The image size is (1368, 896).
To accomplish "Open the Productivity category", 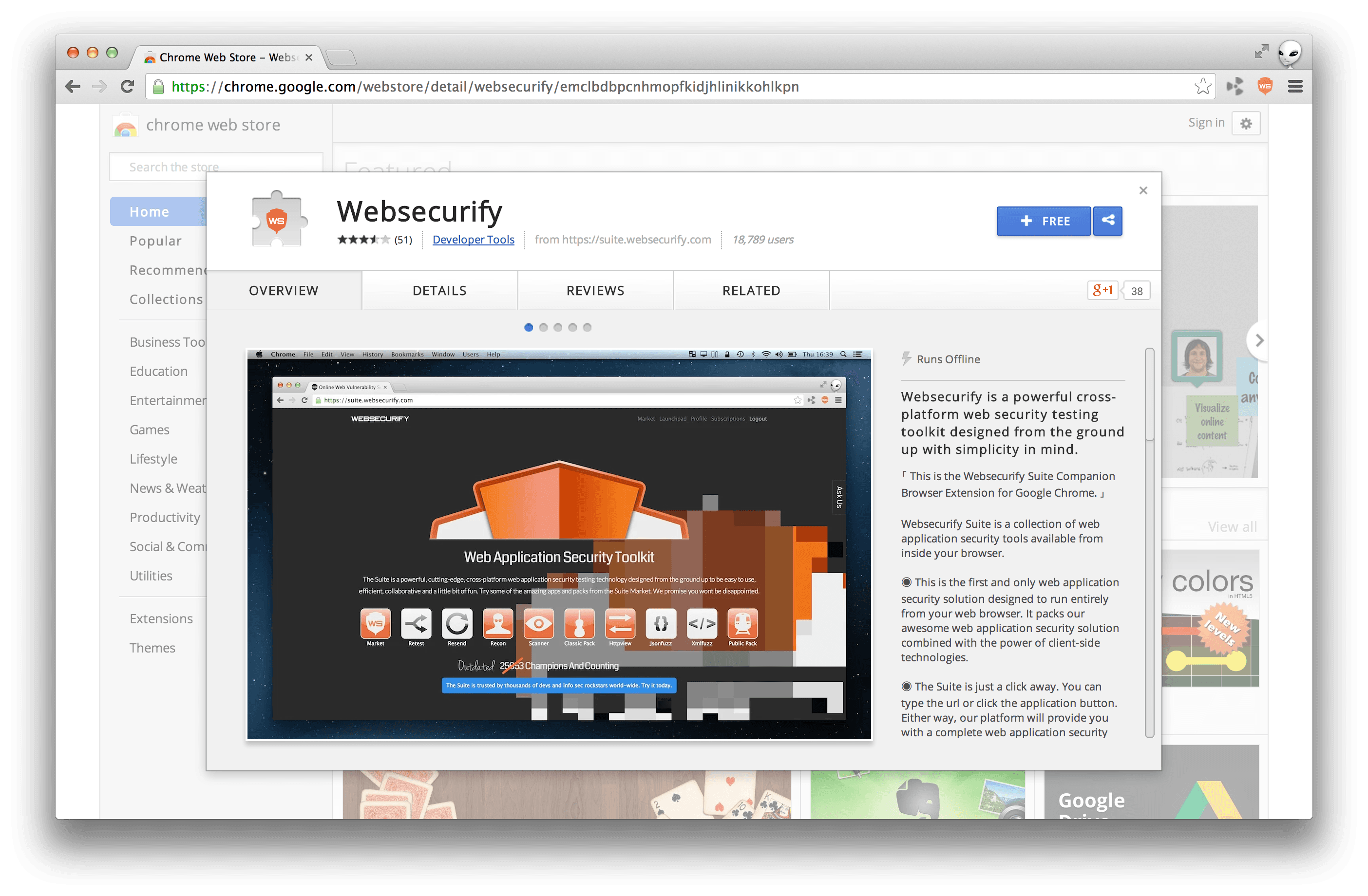I will click(165, 518).
